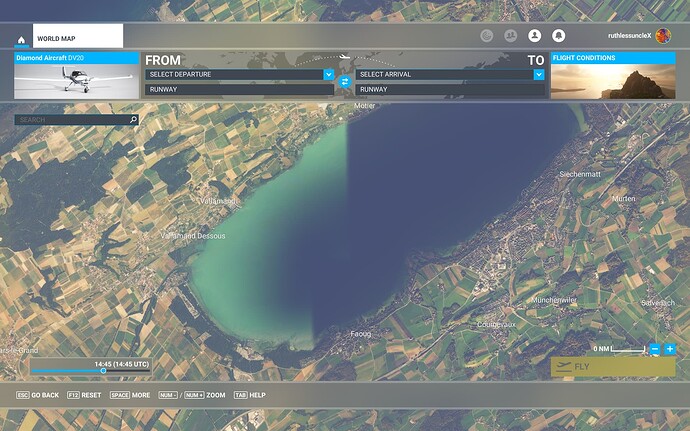Open the Diamond Aircraft DV20 selection panel
Viewport: 690px width, 431px height.
pos(76,77)
